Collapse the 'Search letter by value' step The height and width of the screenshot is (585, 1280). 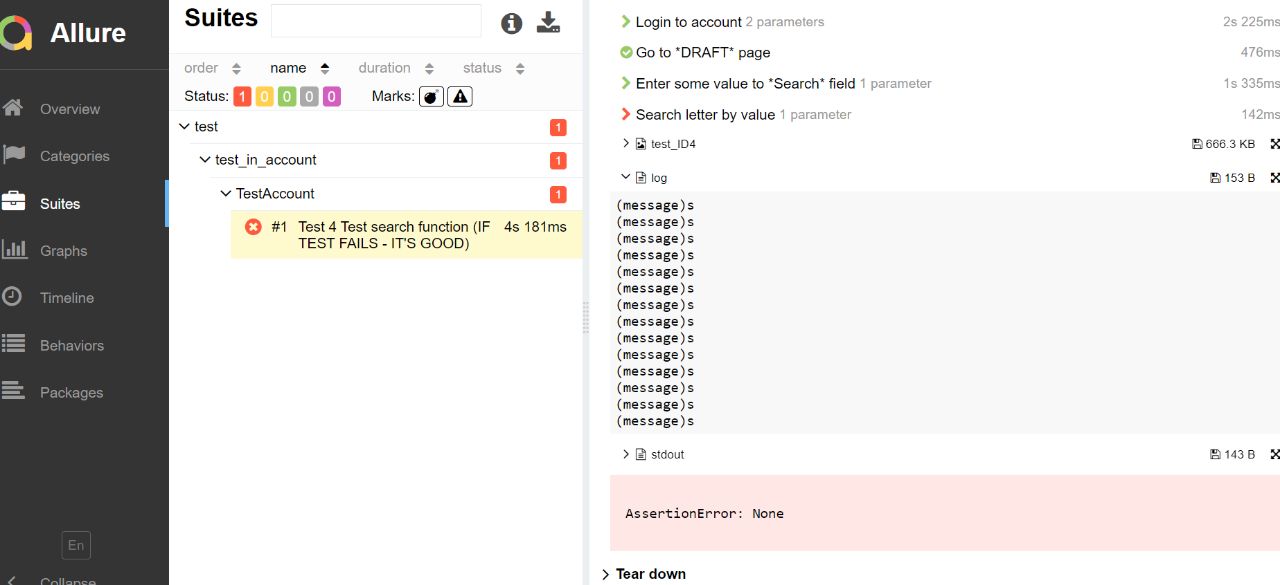pos(626,114)
